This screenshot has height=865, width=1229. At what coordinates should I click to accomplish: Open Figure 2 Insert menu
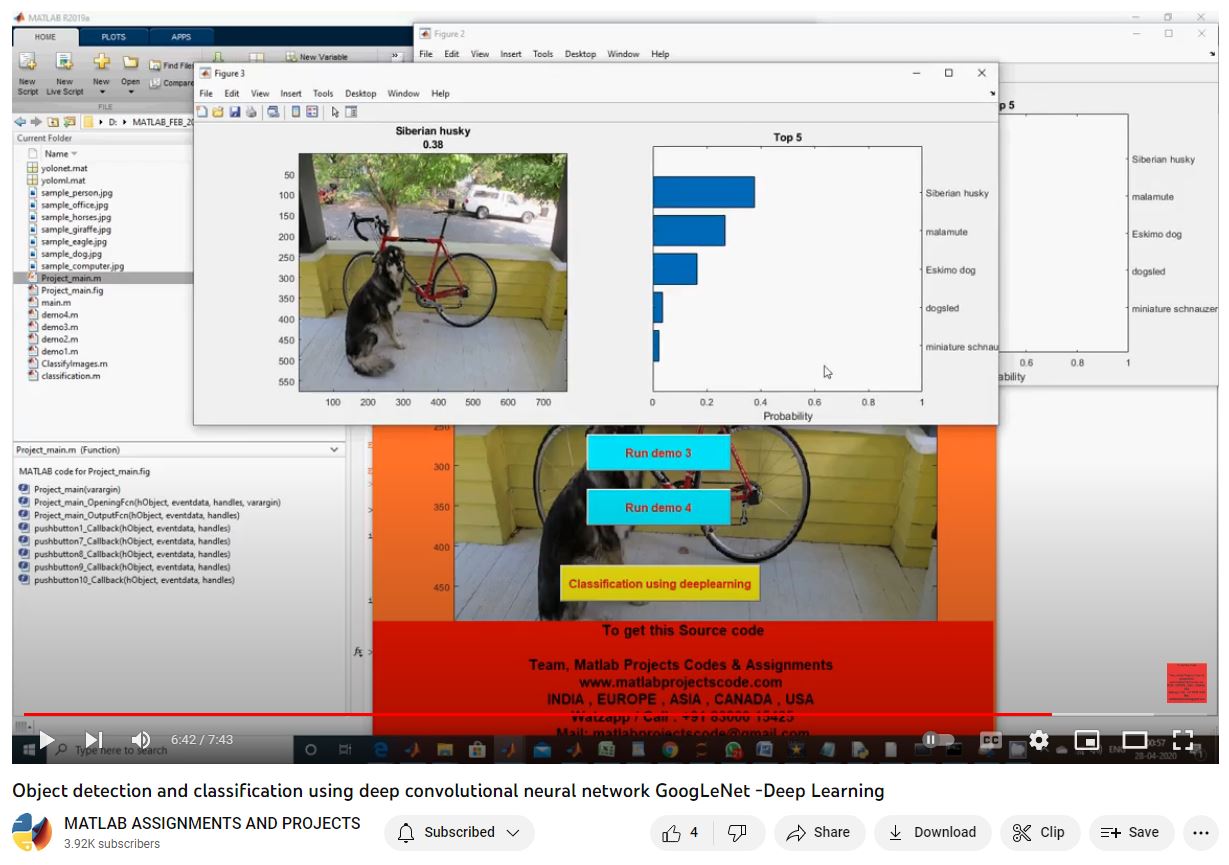click(510, 54)
